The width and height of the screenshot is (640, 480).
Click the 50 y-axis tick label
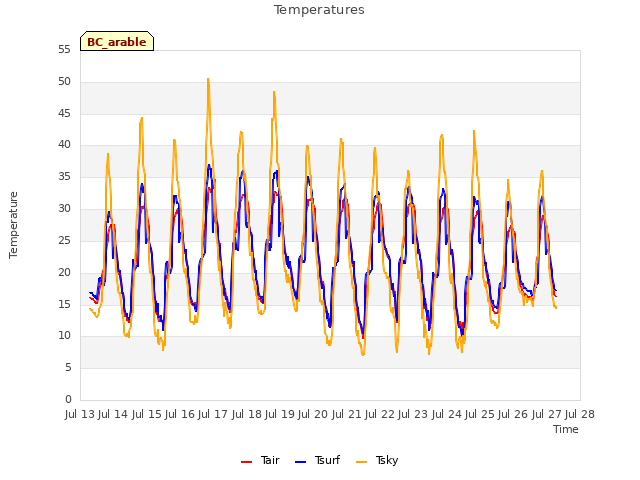tap(64, 82)
